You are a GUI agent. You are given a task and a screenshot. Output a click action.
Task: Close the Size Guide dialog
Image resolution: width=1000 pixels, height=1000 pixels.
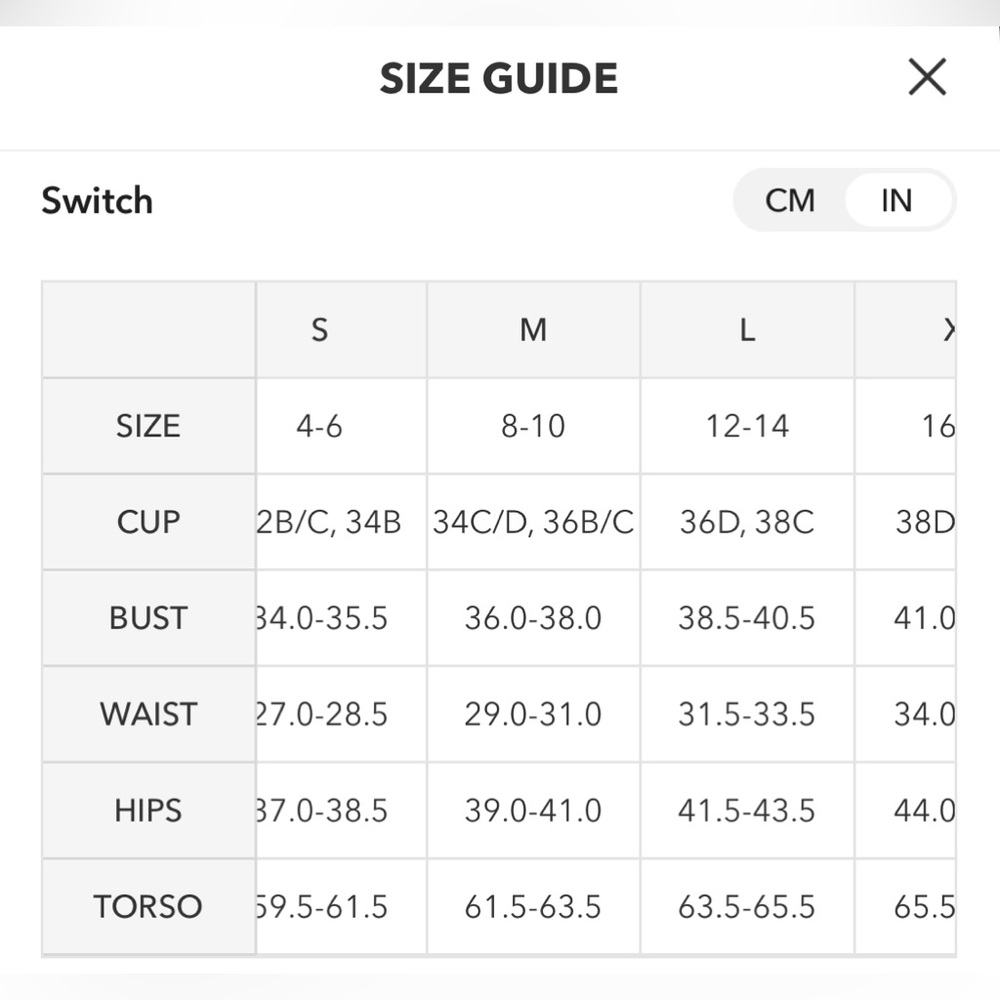point(927,77)
